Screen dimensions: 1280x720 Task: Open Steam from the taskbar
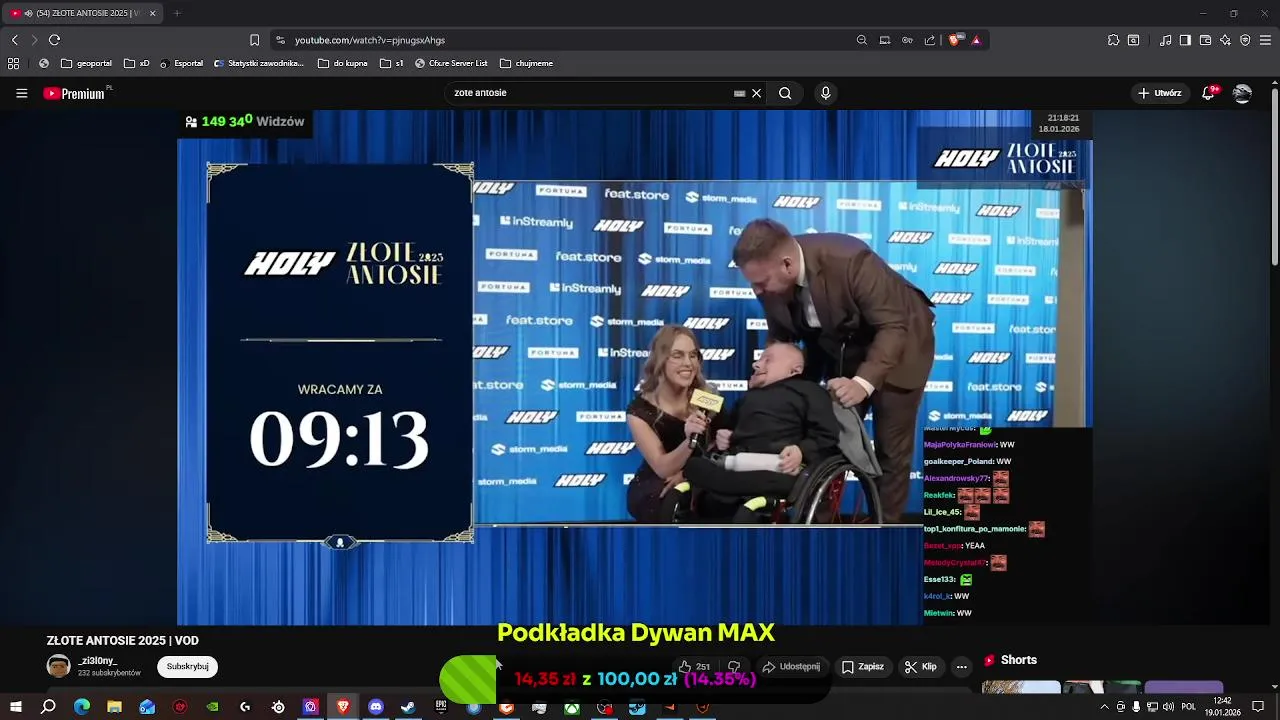[x=408, y=707]
